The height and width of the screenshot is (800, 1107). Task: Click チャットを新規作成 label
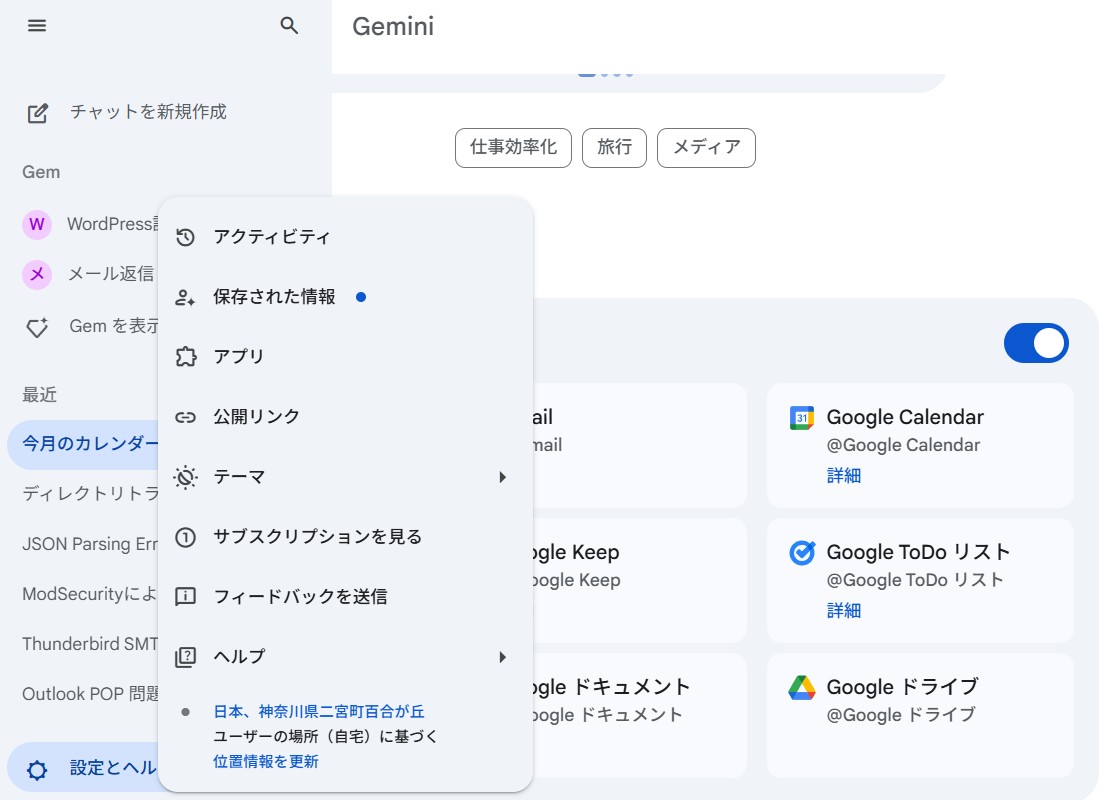pyautogui.click(x=148, y=112)
